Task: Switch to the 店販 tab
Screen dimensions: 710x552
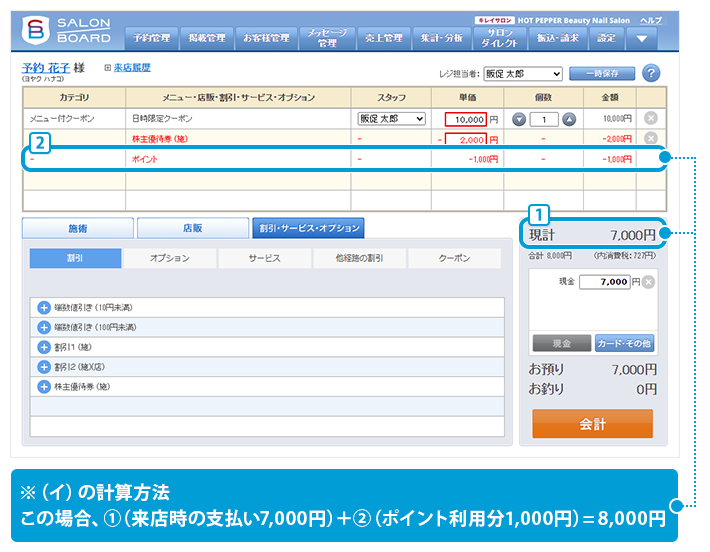Action: pos(192,228)
